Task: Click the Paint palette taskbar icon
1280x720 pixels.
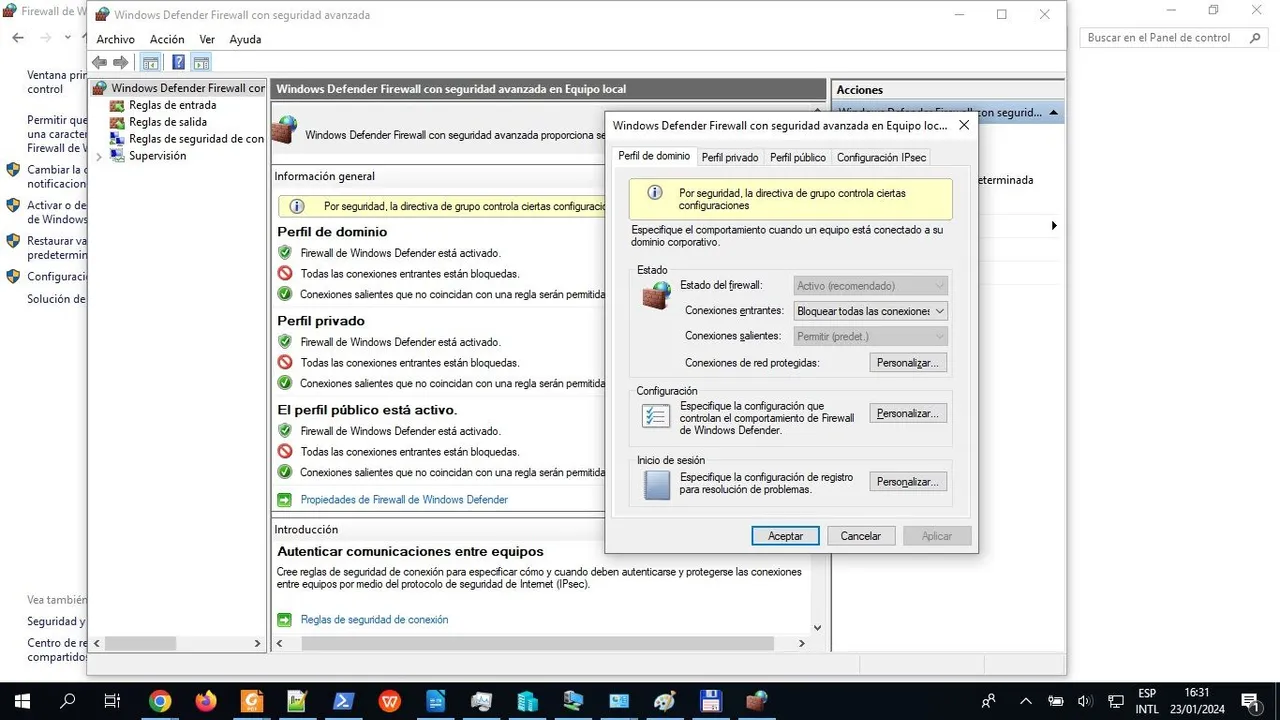Action: 664,701
